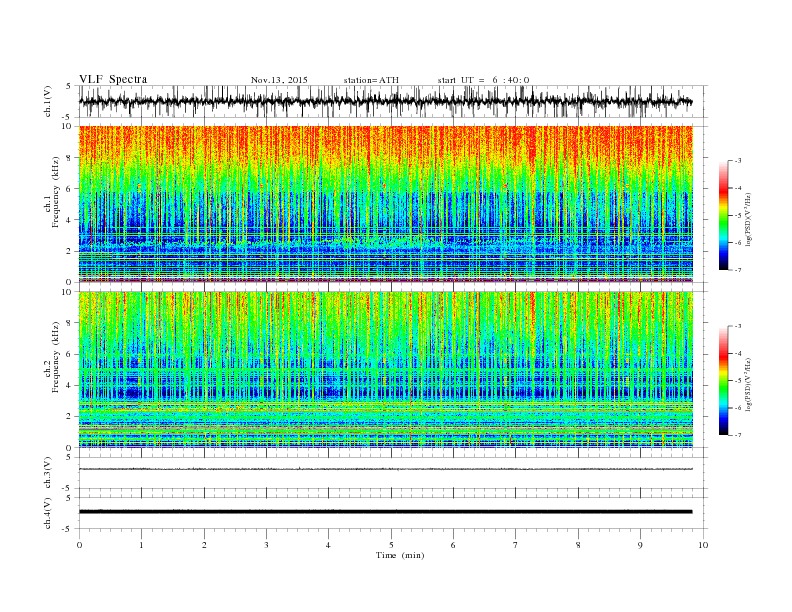Click the "1" time-axis tick label
Image resolution: width=792 pixels, height=612 pixels.
click(141, 545)
